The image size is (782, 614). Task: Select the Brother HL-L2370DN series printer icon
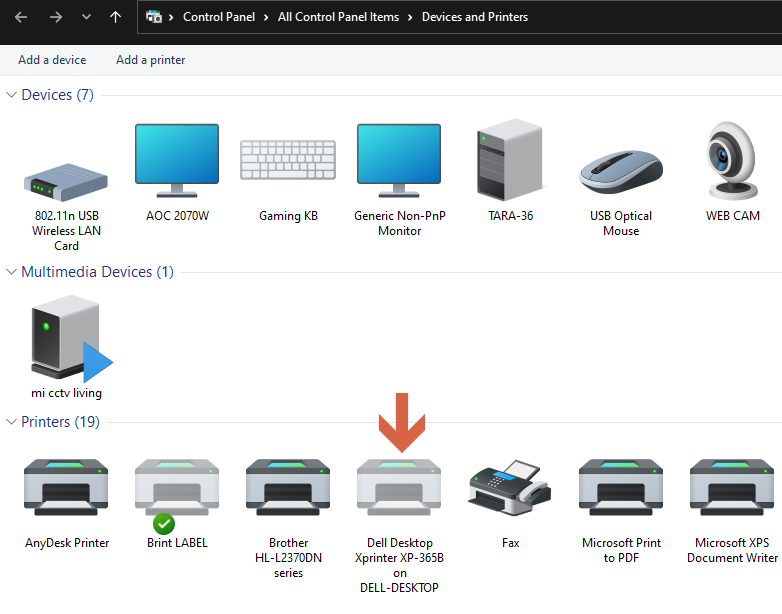pos(288,487)
